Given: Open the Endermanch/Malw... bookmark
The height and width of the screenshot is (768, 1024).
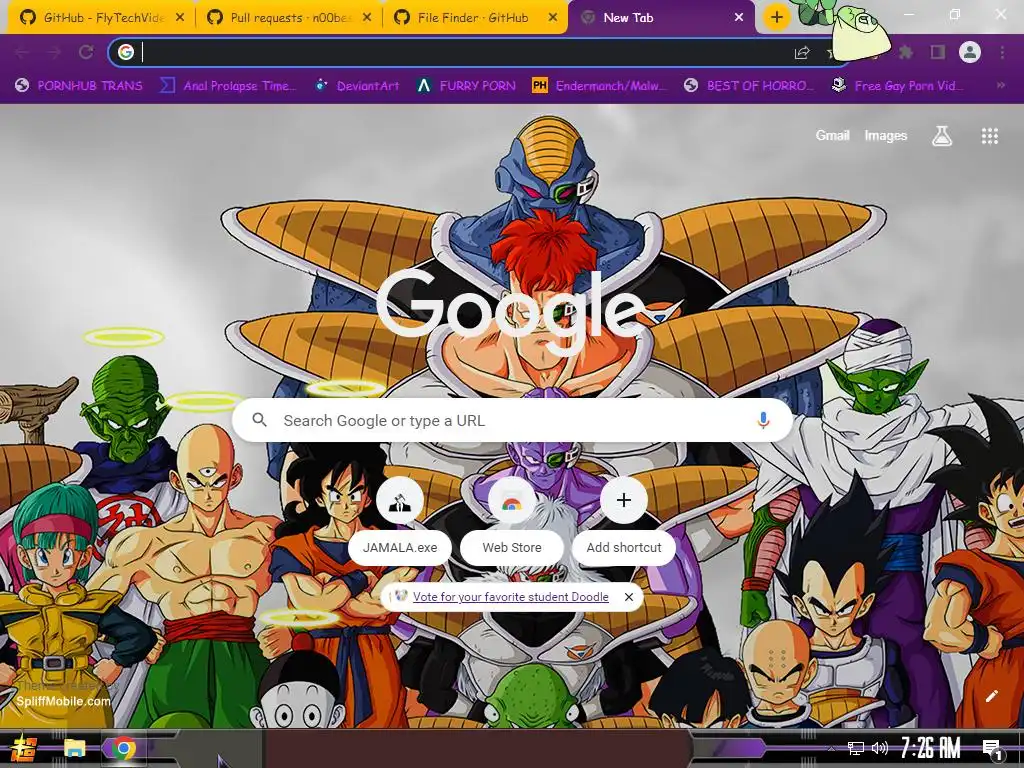Looking at the screenshot, I should pos(600,86).
